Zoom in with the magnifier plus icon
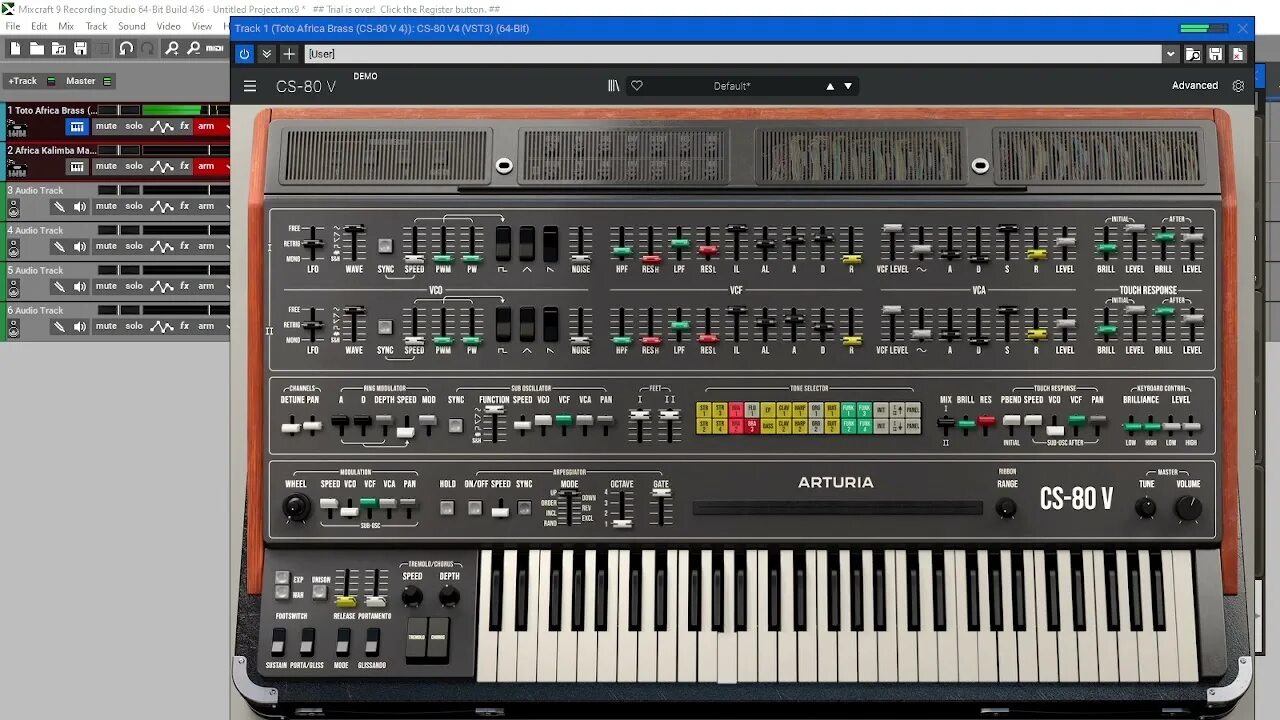This screenshot has height=720, width=1280. click(x=172, y=48)
